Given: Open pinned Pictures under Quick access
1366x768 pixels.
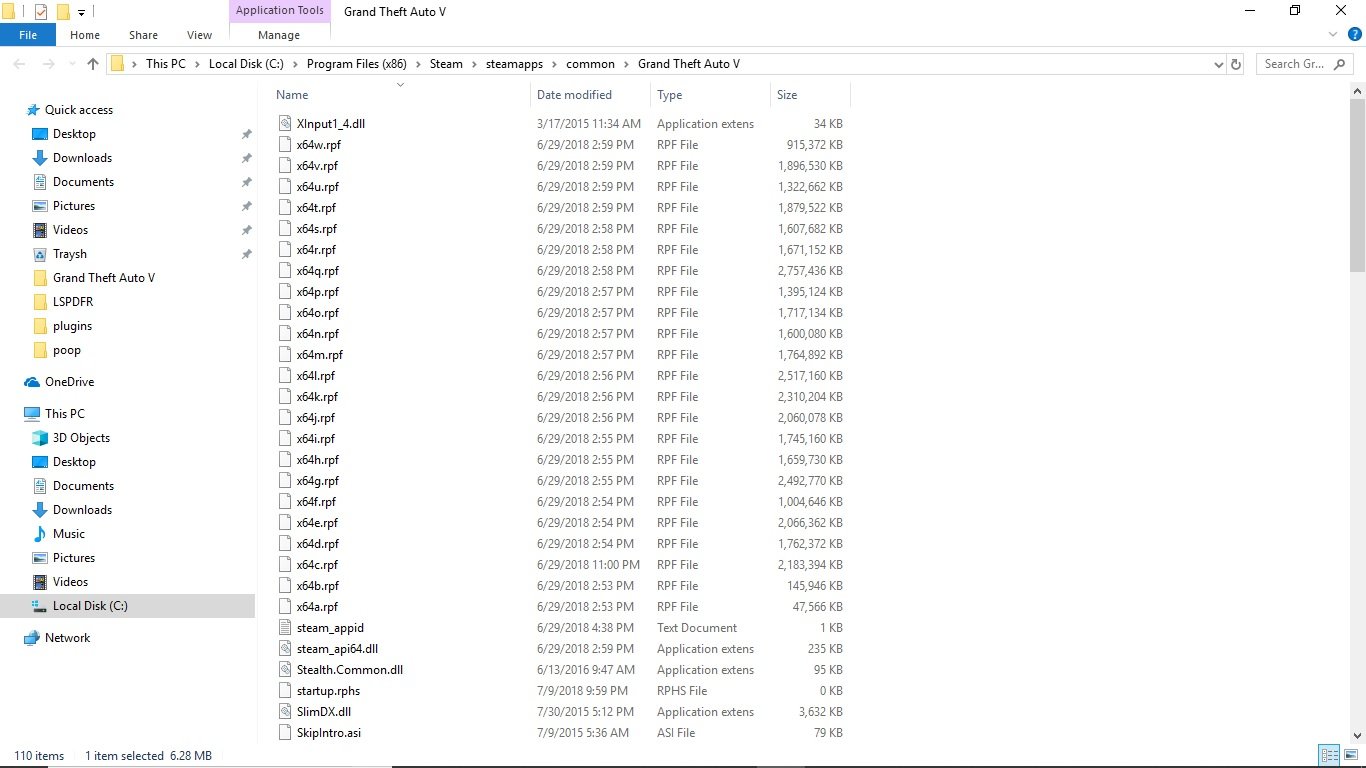Looking at the screenshot, I should point(74,206).
